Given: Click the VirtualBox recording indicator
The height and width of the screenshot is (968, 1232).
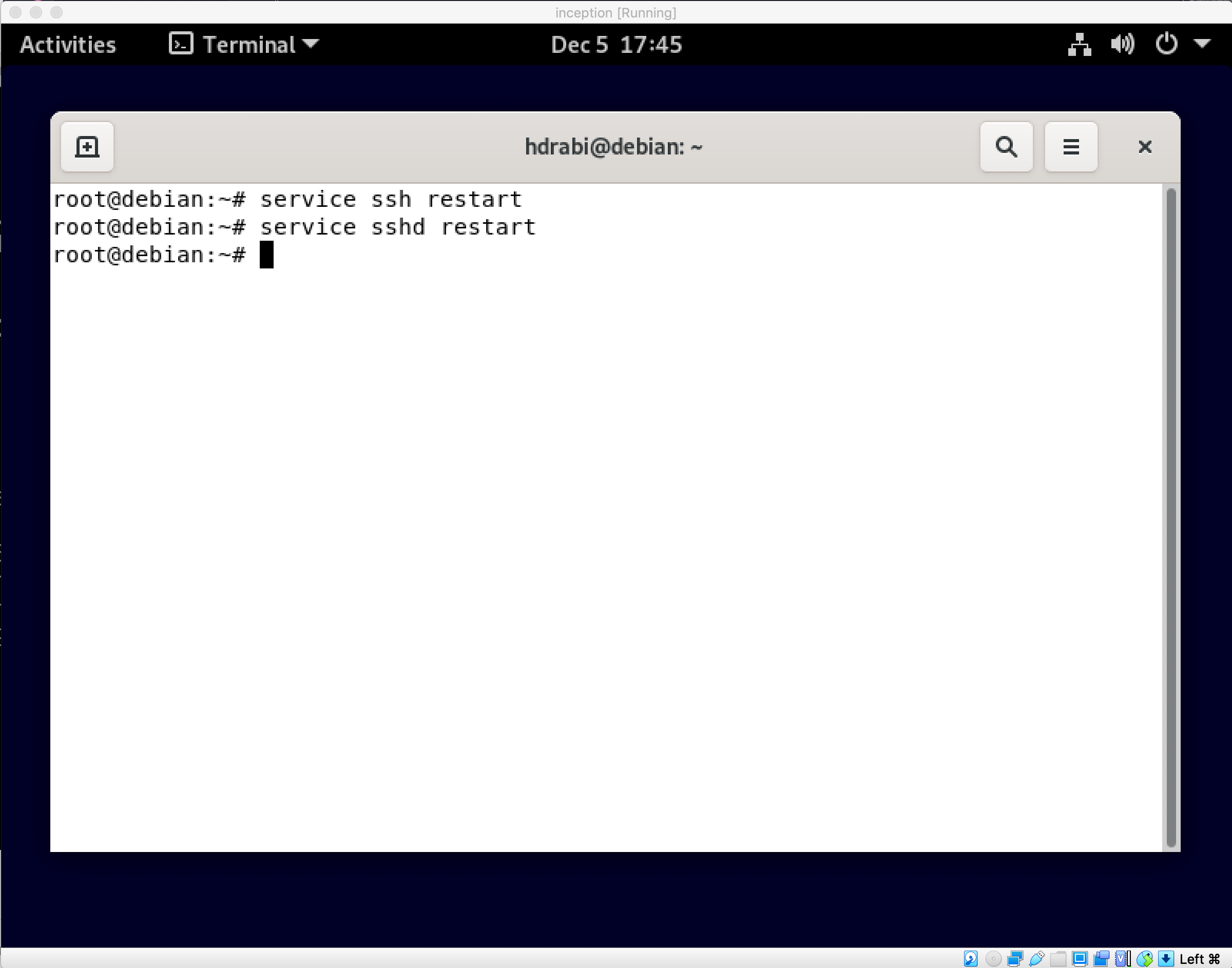Looking at the screenshot, I should (1101, 958).
